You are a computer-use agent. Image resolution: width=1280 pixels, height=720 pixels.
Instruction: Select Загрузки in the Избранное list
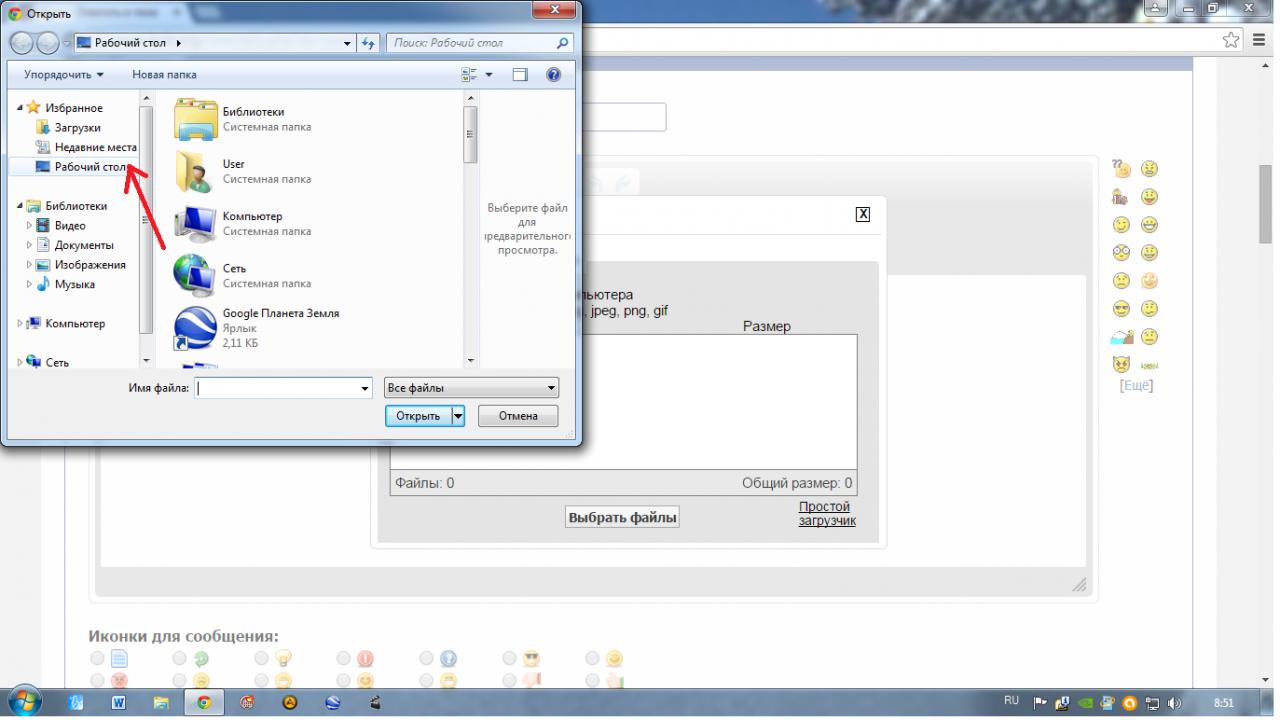(x=77, y=128)
